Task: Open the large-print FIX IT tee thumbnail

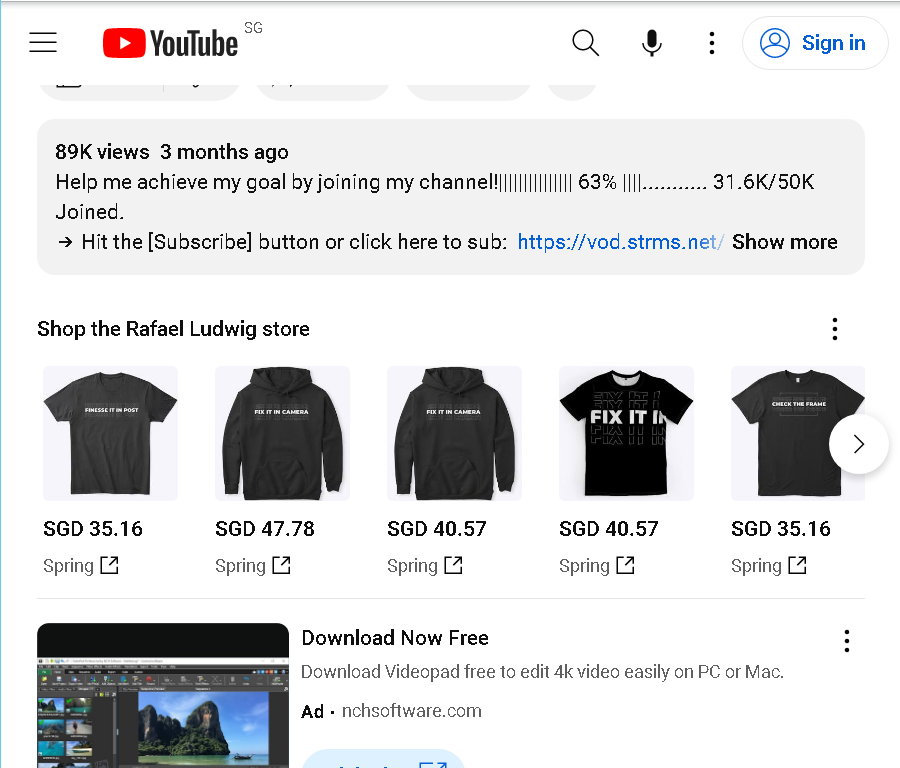Action: [x=626, y=433]
